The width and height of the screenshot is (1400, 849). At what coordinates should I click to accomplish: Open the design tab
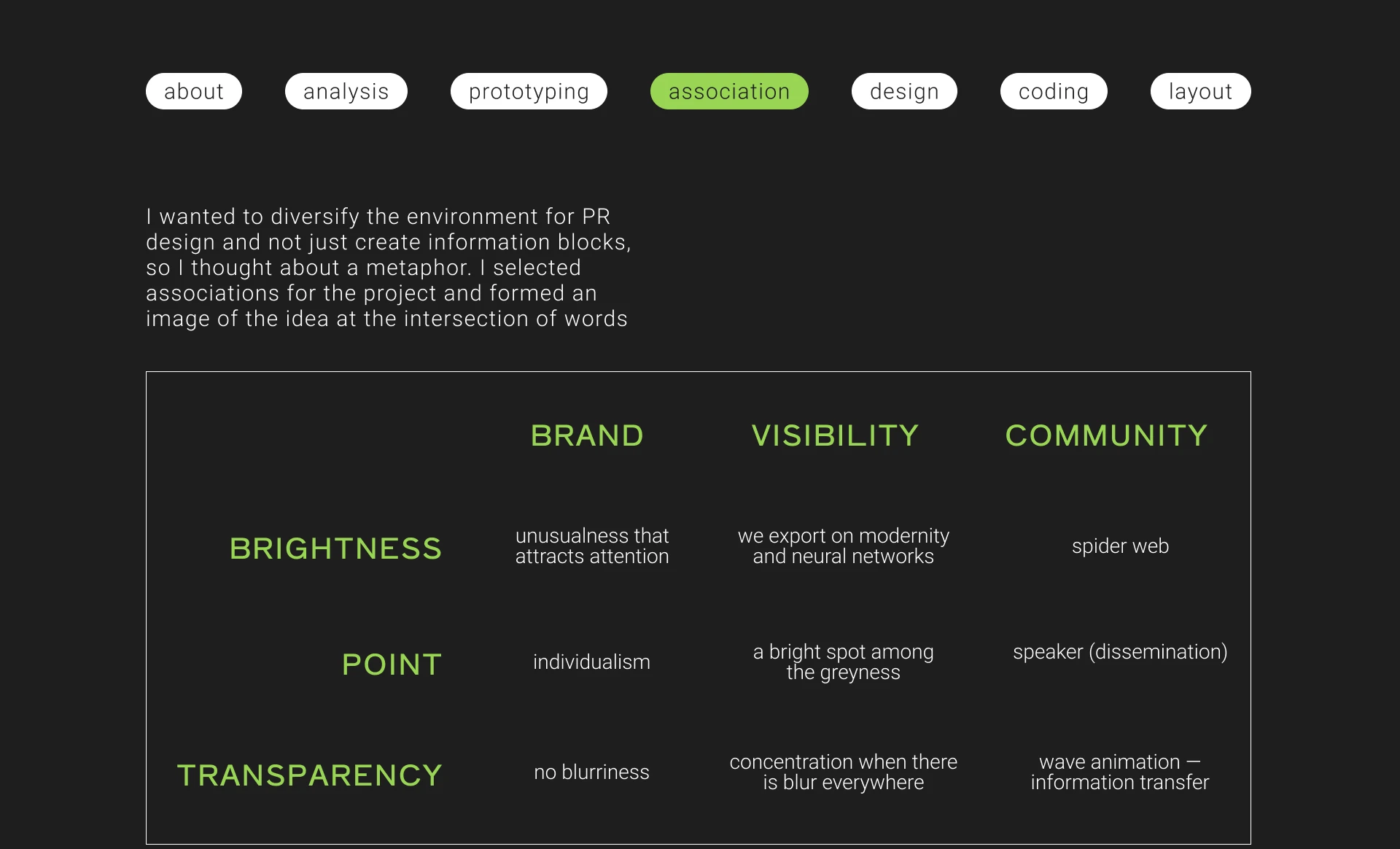(x=904, y=91)
